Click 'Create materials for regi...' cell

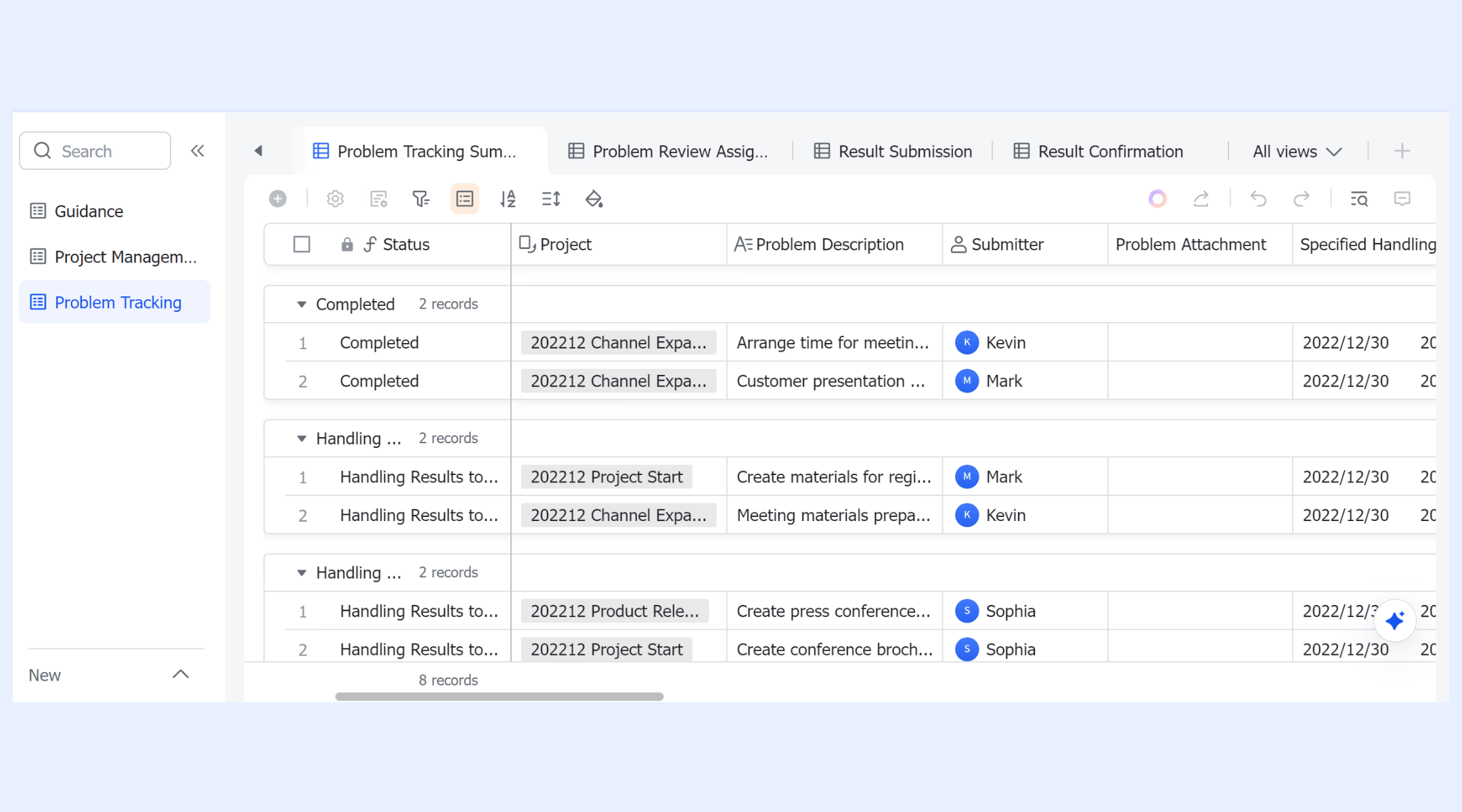pos(835,477)
